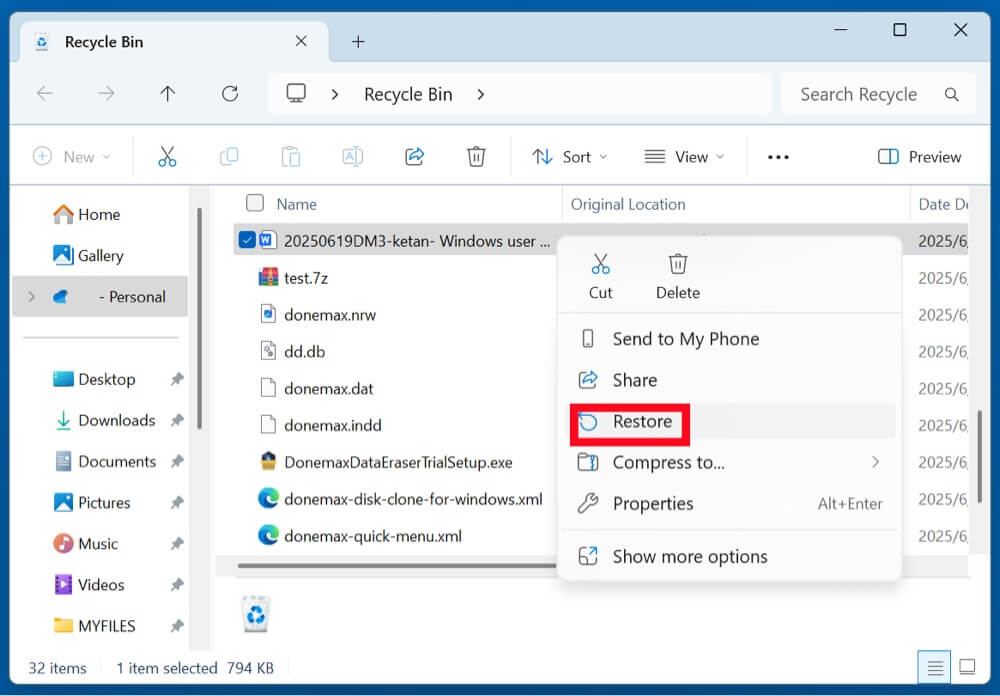Open the View dropdown menu
Screen dimensions: 1000x696
coord(684,157)
